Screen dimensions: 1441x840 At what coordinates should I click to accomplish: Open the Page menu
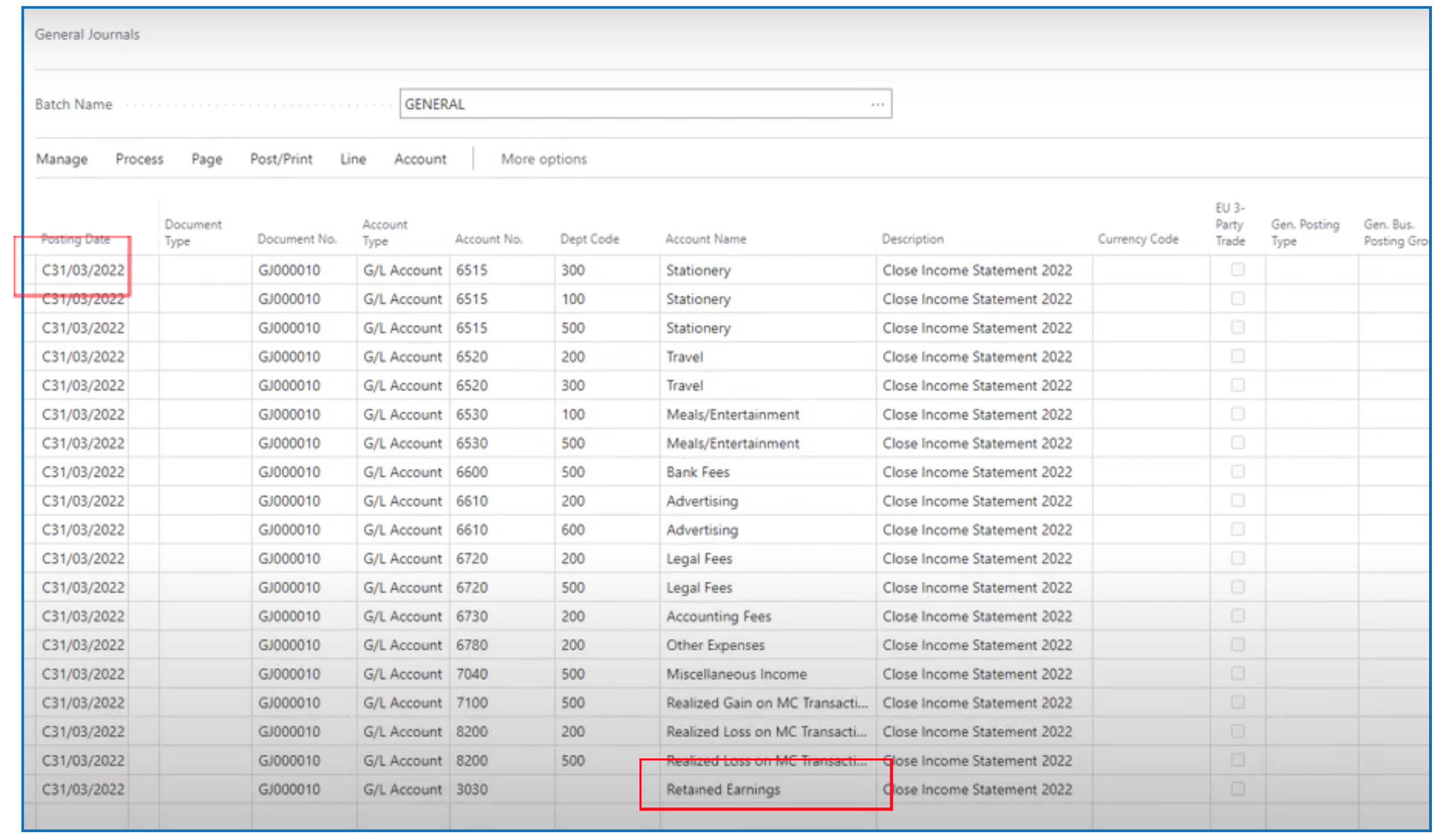click(206, 159)
